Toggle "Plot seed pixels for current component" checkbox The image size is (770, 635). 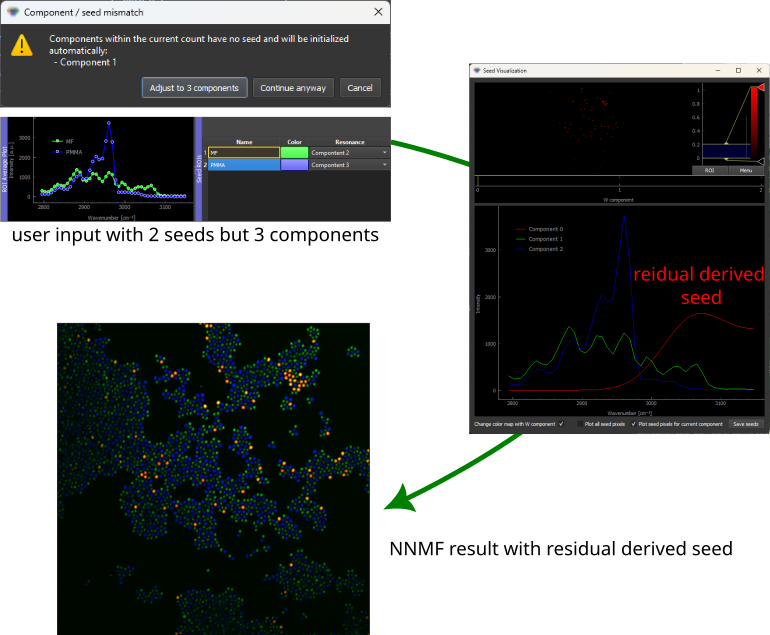[x=633, y=424]
